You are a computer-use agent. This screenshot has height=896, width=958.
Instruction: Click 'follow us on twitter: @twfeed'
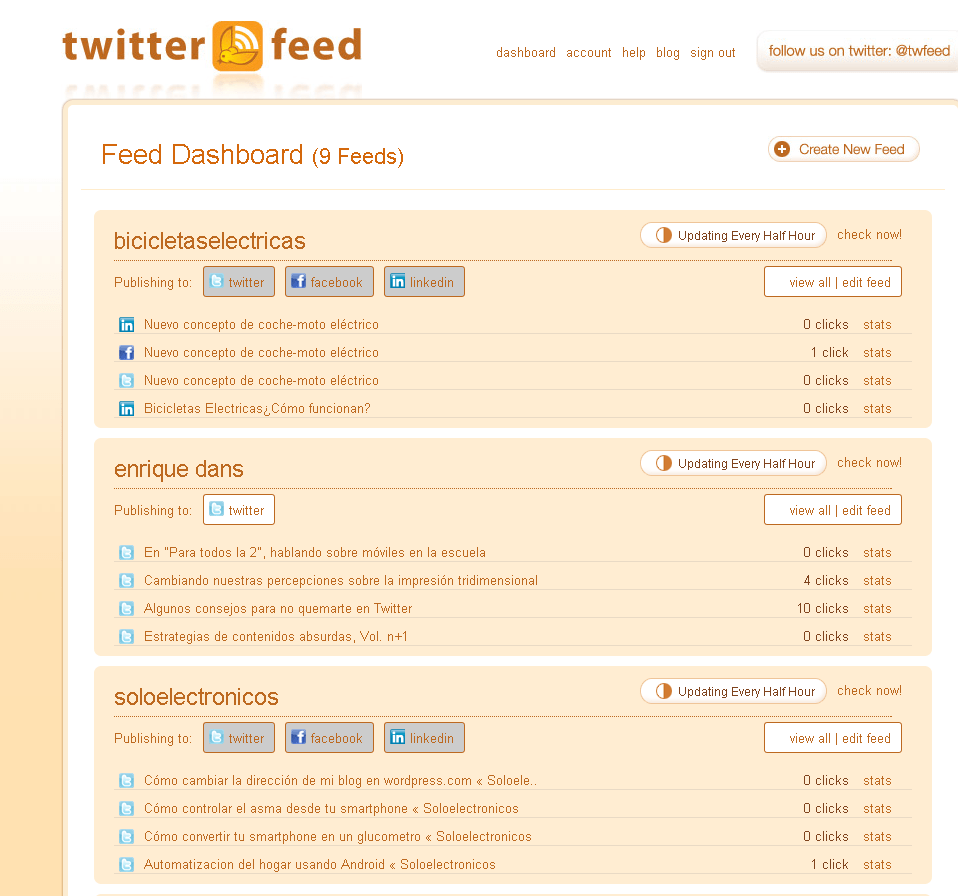(x=862, y=51)
